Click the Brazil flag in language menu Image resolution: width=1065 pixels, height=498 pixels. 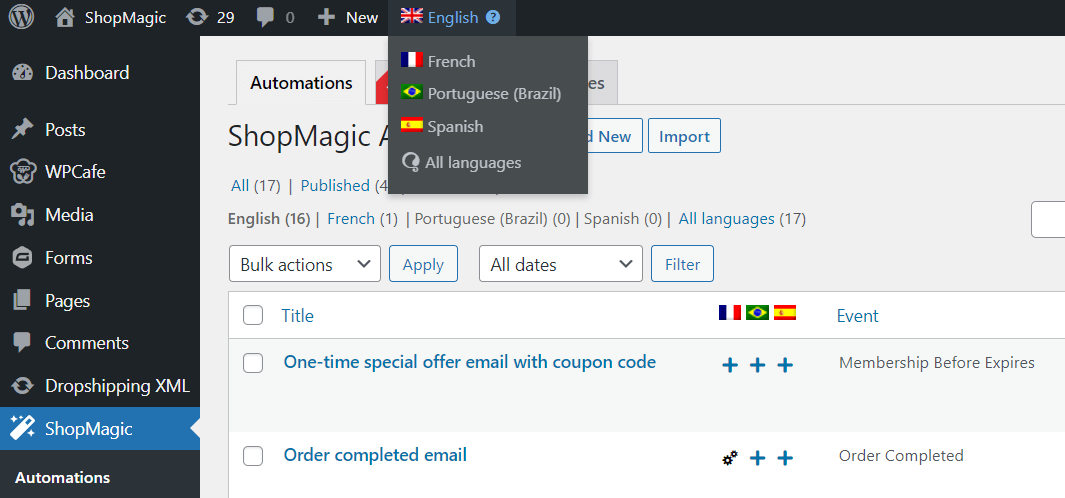coord(412,92)
